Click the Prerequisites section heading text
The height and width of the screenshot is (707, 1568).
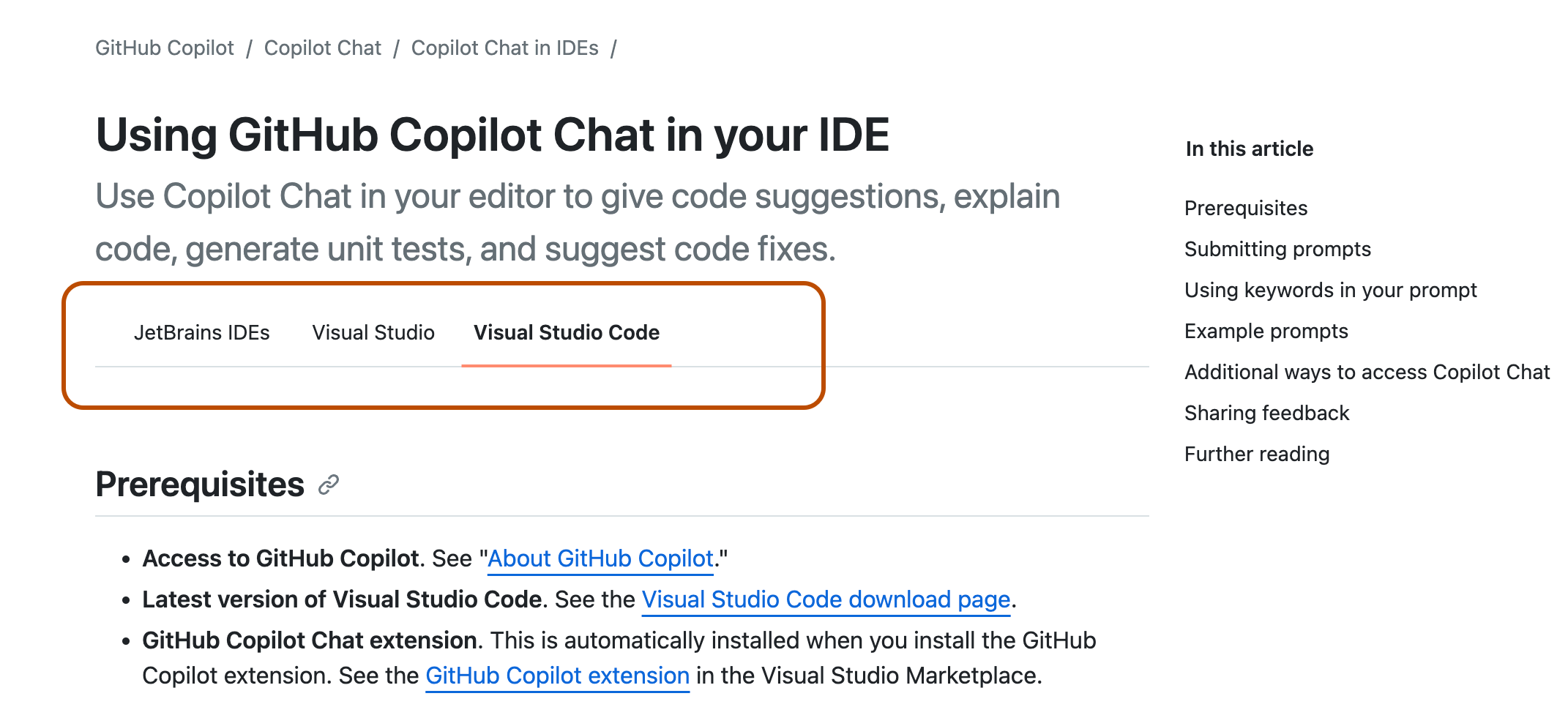(200, 485)
